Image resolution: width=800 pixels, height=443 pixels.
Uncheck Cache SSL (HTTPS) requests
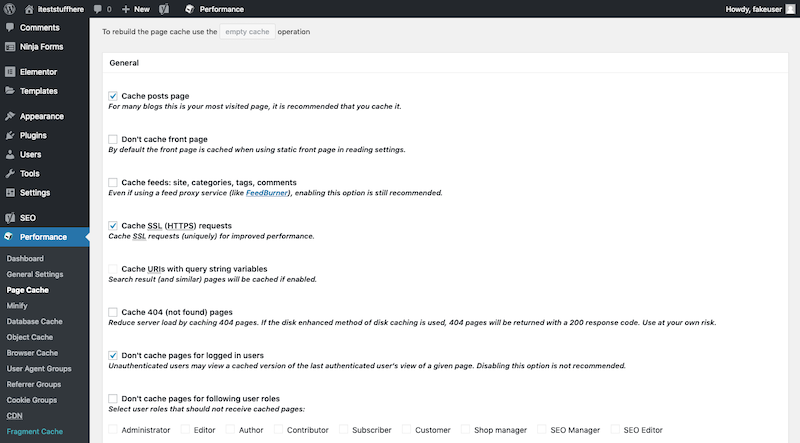[113, 226]
